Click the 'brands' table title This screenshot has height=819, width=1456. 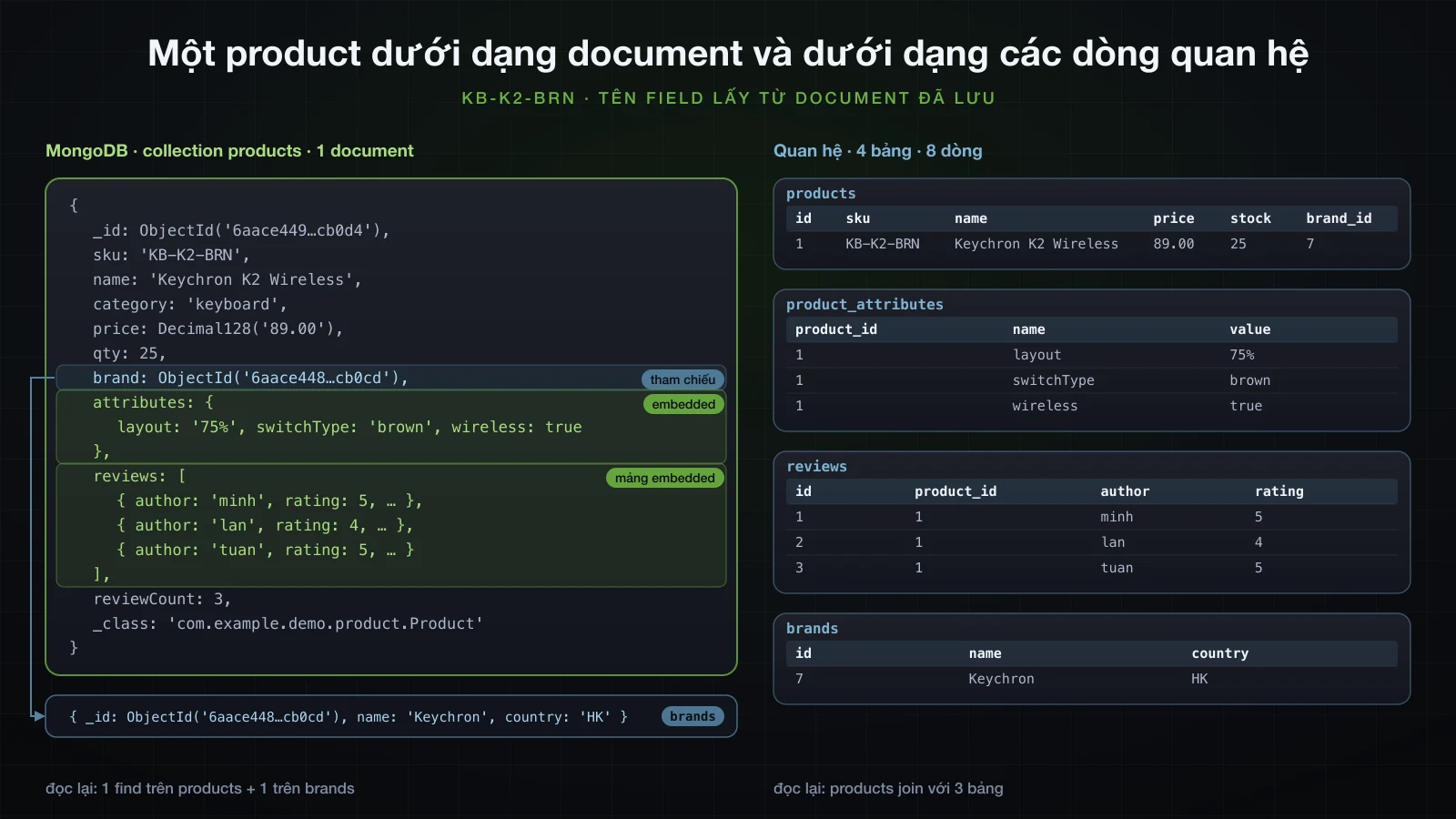point(812,629)
